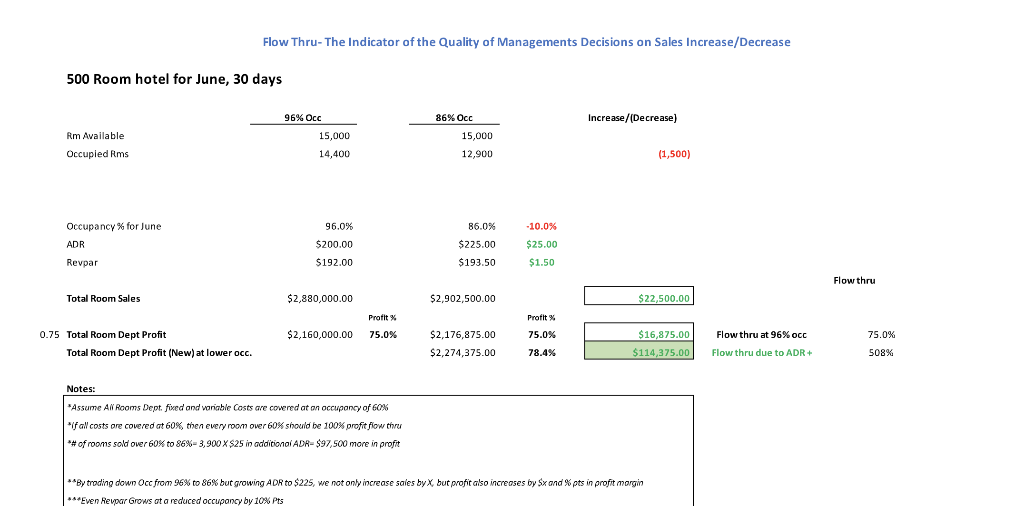Select the 14,400 occupied rooms cell
This screenshot has width=1024, height=506.
pyautogui.click(x=334, y=154)
